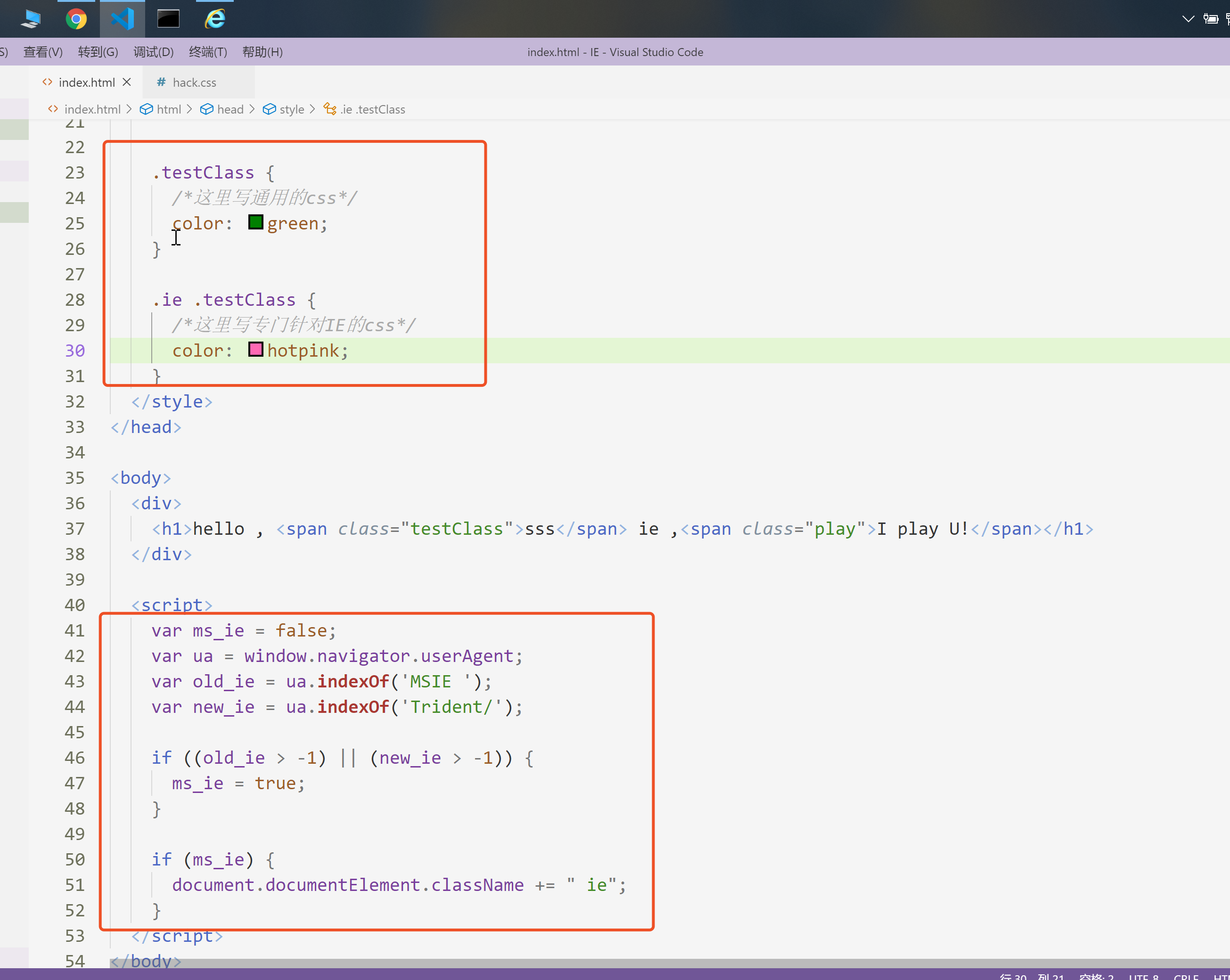1230x980 pixels.
Task: Open the green color swatch picker
Action: click(x=255, y=222)
